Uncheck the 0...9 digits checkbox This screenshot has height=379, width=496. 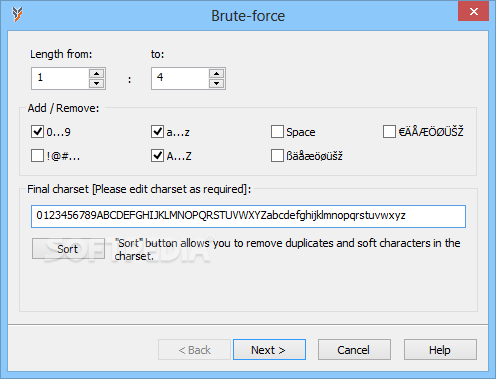(37, 132)
